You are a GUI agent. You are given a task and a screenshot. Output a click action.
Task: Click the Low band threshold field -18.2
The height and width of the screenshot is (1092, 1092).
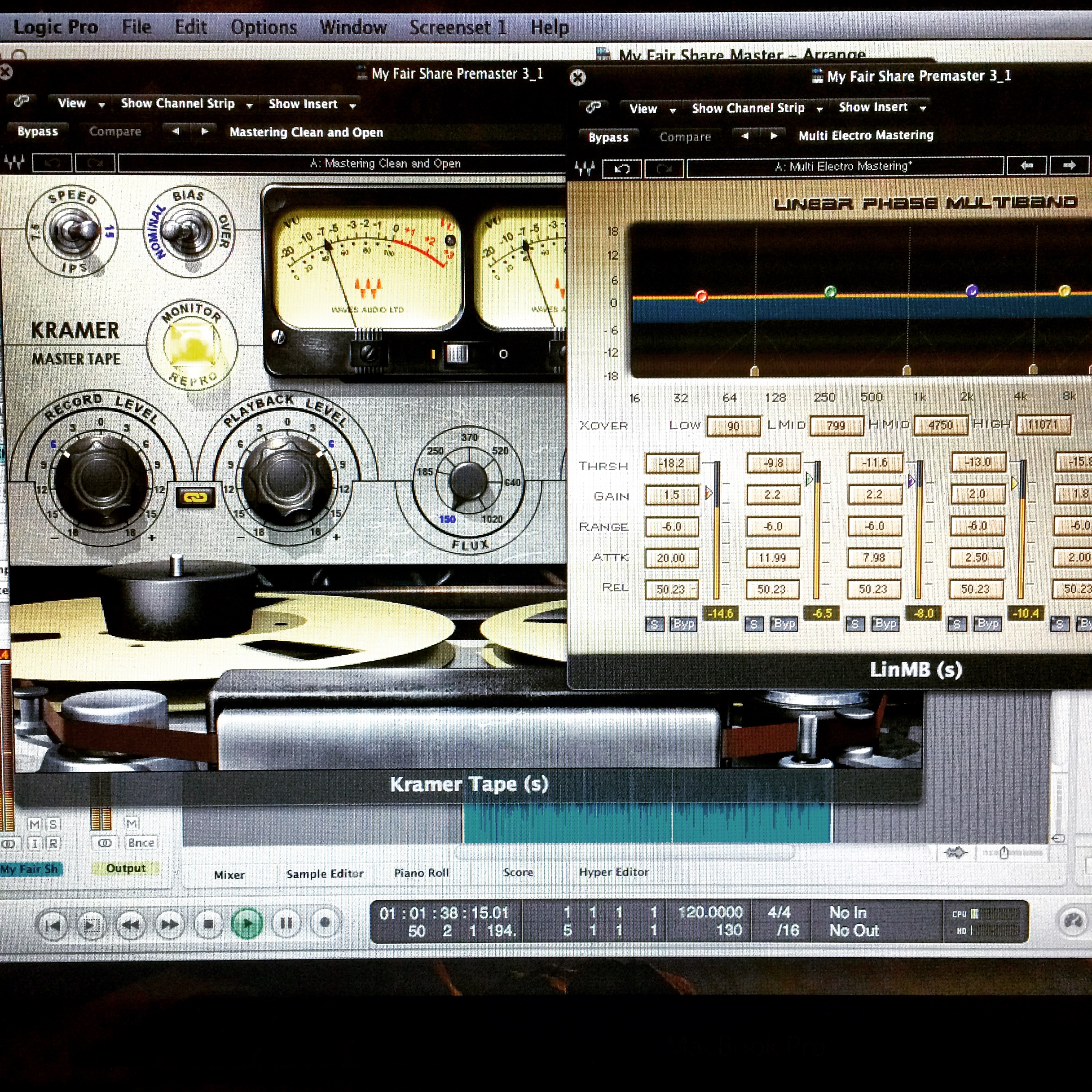(671, 463)
